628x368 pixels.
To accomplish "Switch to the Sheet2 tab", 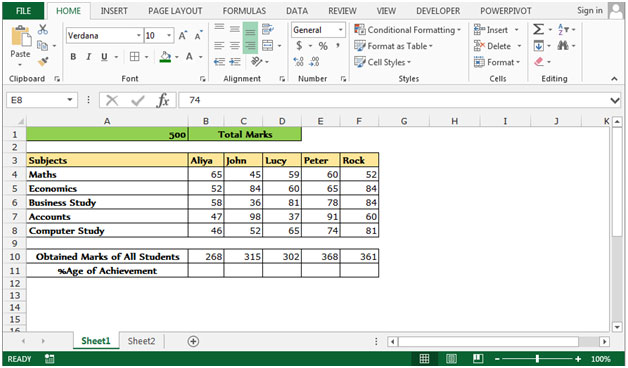I will tap(141, 341).
